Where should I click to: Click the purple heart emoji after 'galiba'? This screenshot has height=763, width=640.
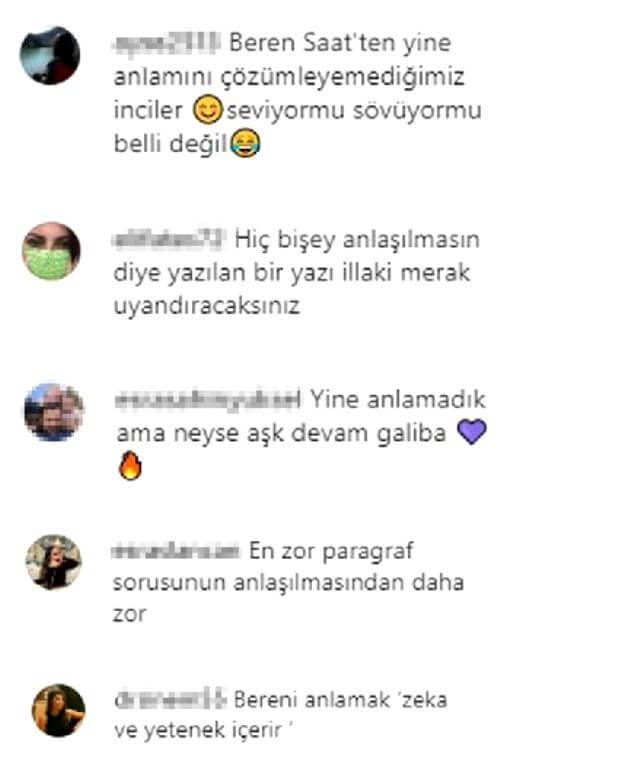[472, 432]
